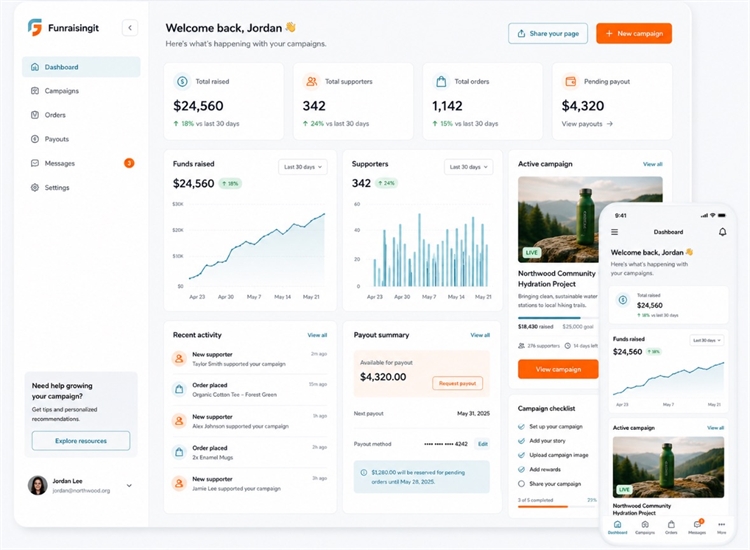Screen dimensions: 750x550
Task: Select mobile Orders tab
Action: pyautogui.click(x=671, y=527)
